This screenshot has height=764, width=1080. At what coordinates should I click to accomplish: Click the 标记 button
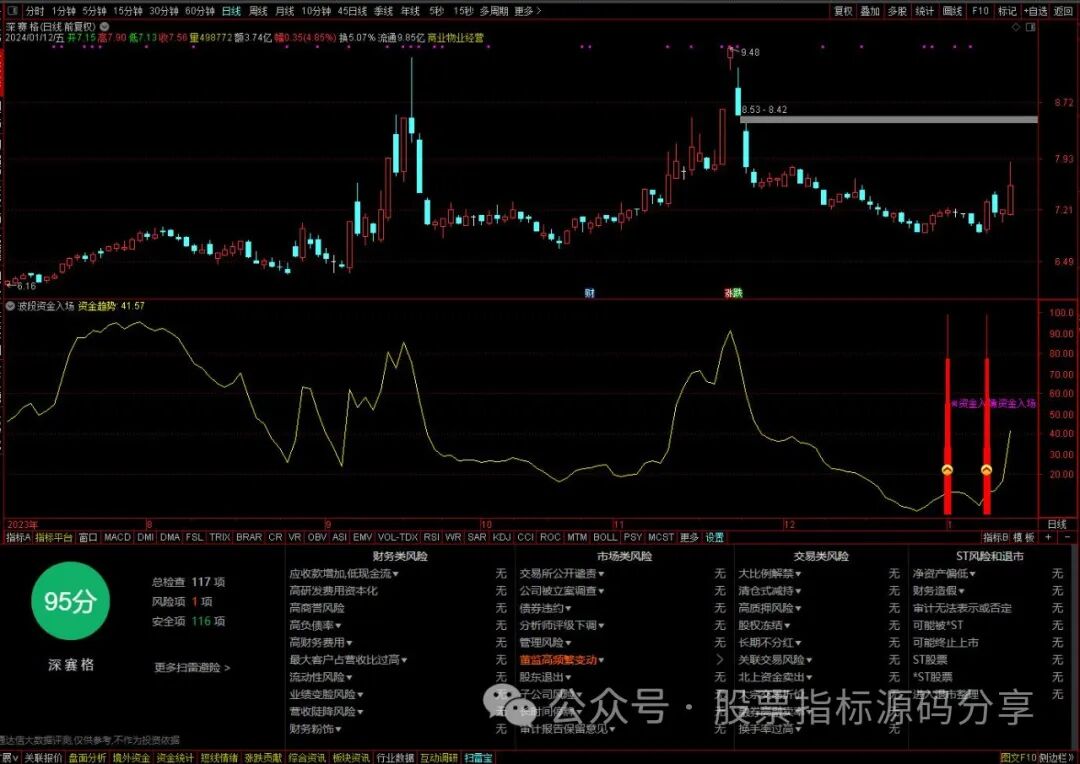point(1008,11)
